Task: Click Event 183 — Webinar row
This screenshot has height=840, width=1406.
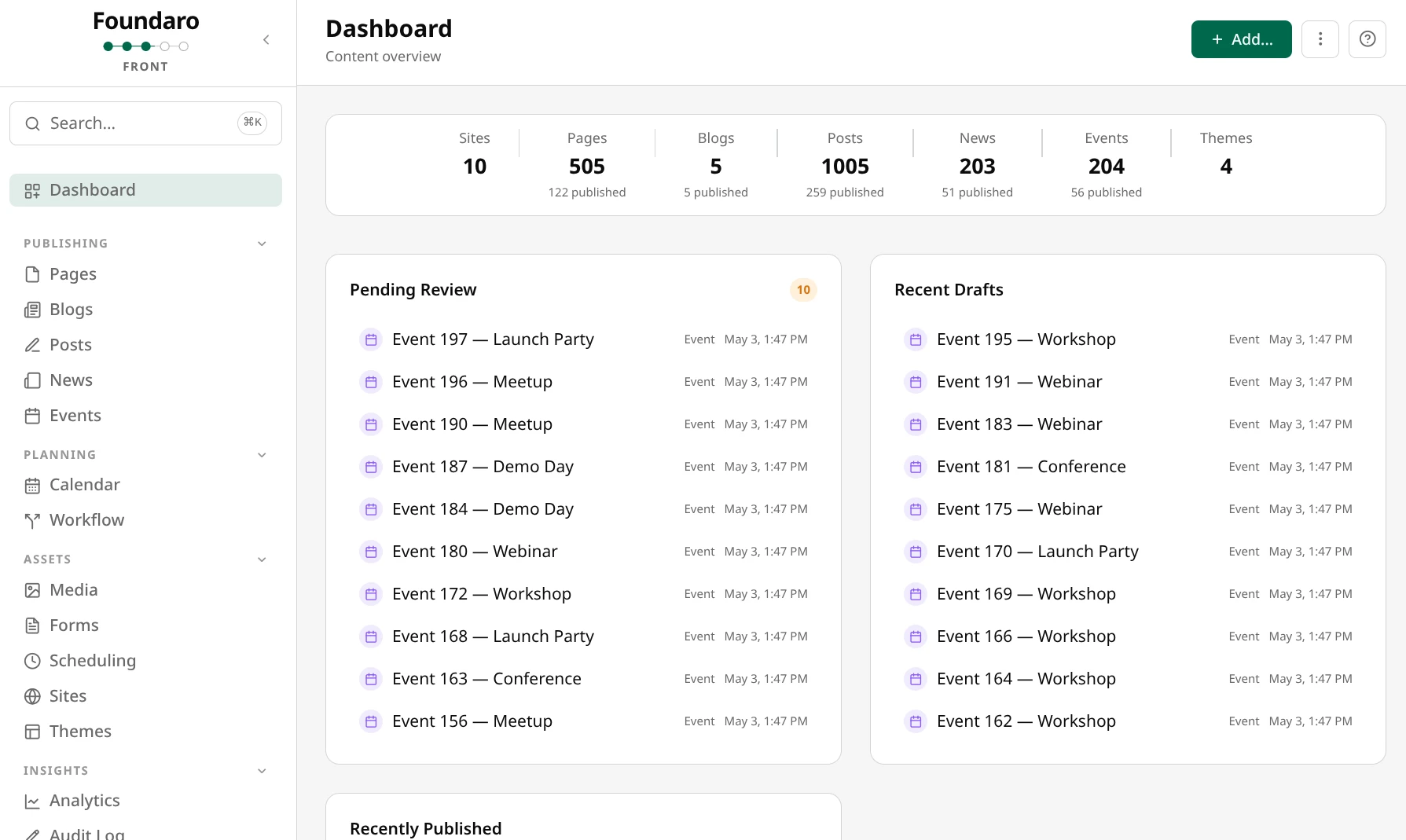Action: pyautogui.click(x=1128, y=424)
